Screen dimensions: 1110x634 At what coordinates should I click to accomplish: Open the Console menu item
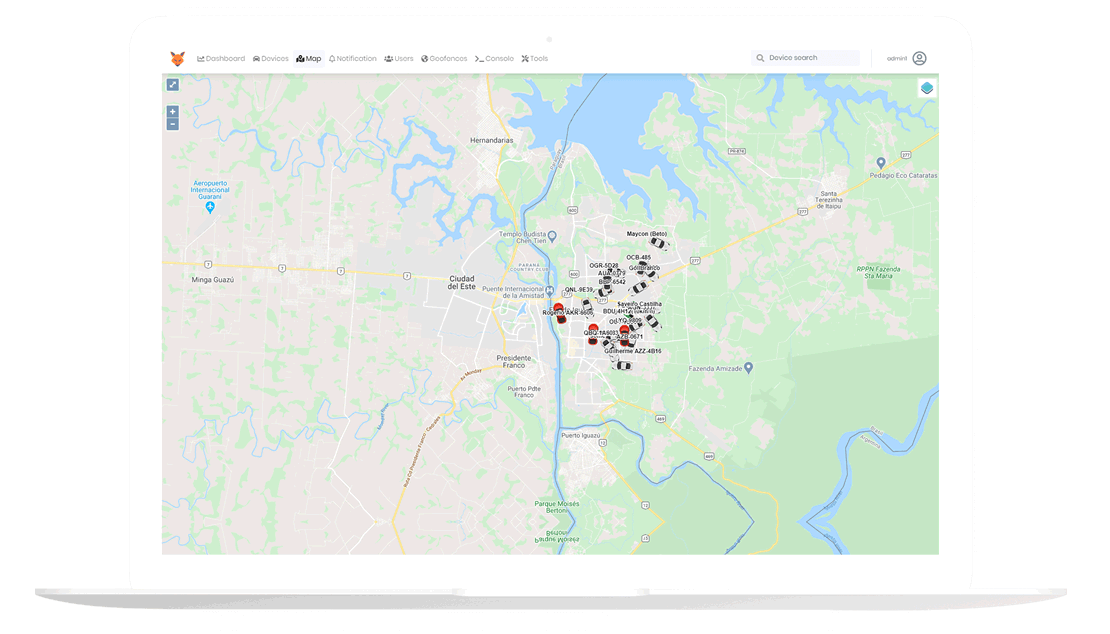(494, 59)
